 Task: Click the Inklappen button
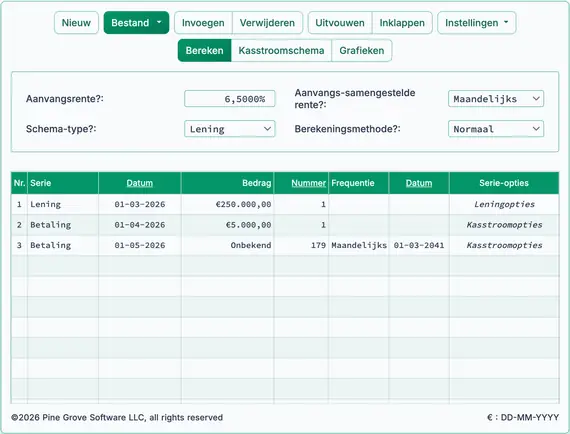point(402,23)
